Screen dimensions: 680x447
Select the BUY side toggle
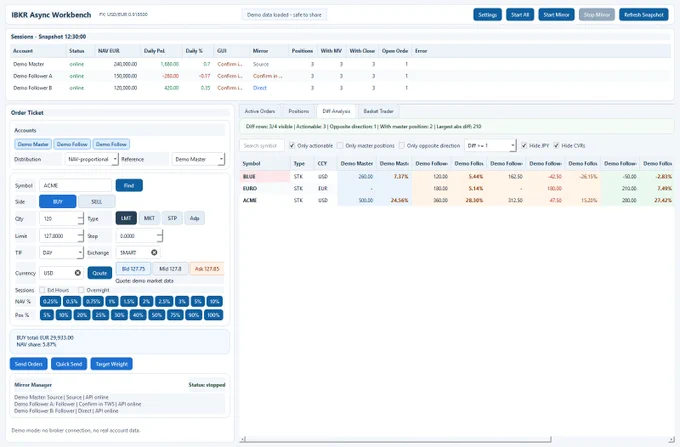click(58, 201)
